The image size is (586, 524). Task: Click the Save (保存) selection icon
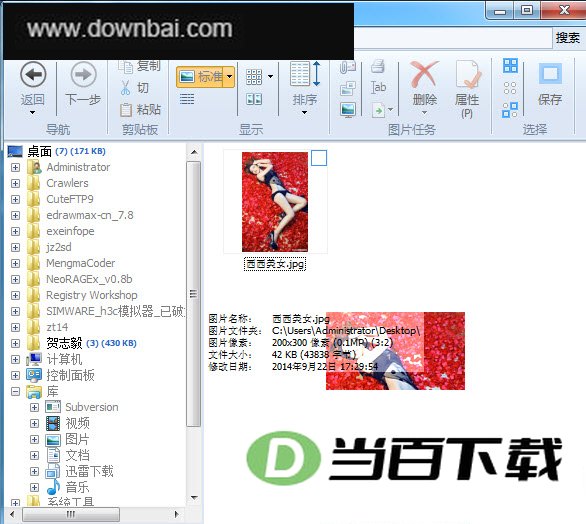[x=550, y=74]
